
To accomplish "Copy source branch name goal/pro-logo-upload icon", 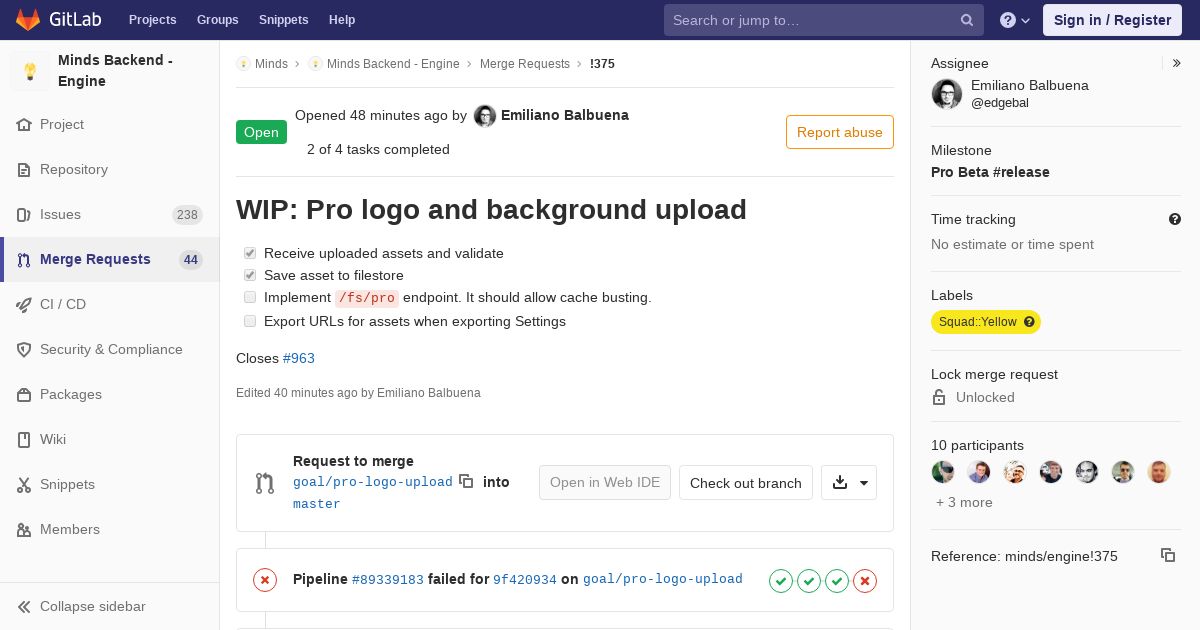I will coord(466,481).
